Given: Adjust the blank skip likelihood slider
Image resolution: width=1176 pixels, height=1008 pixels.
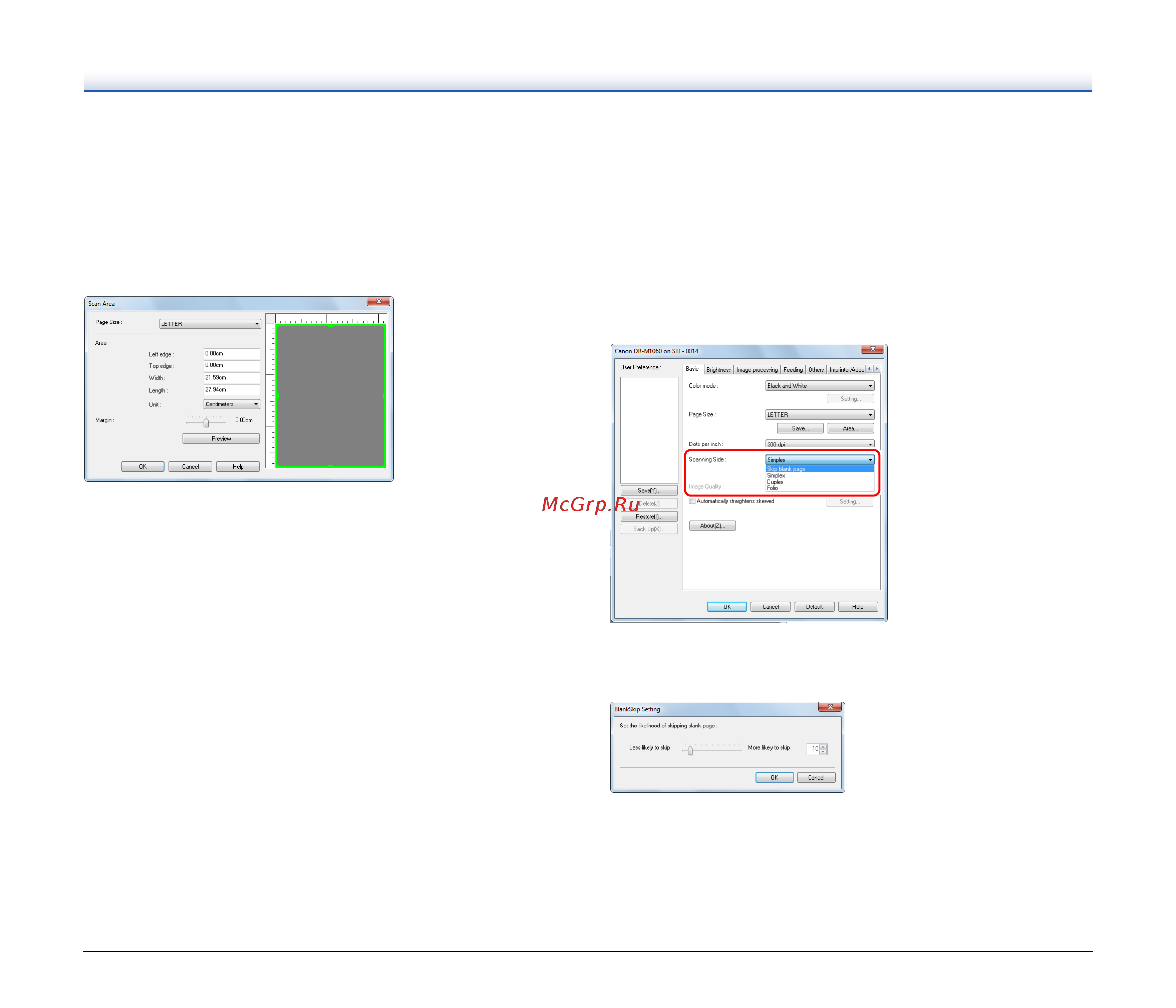Looking at the screenshot, I should [x=690, y=751].
